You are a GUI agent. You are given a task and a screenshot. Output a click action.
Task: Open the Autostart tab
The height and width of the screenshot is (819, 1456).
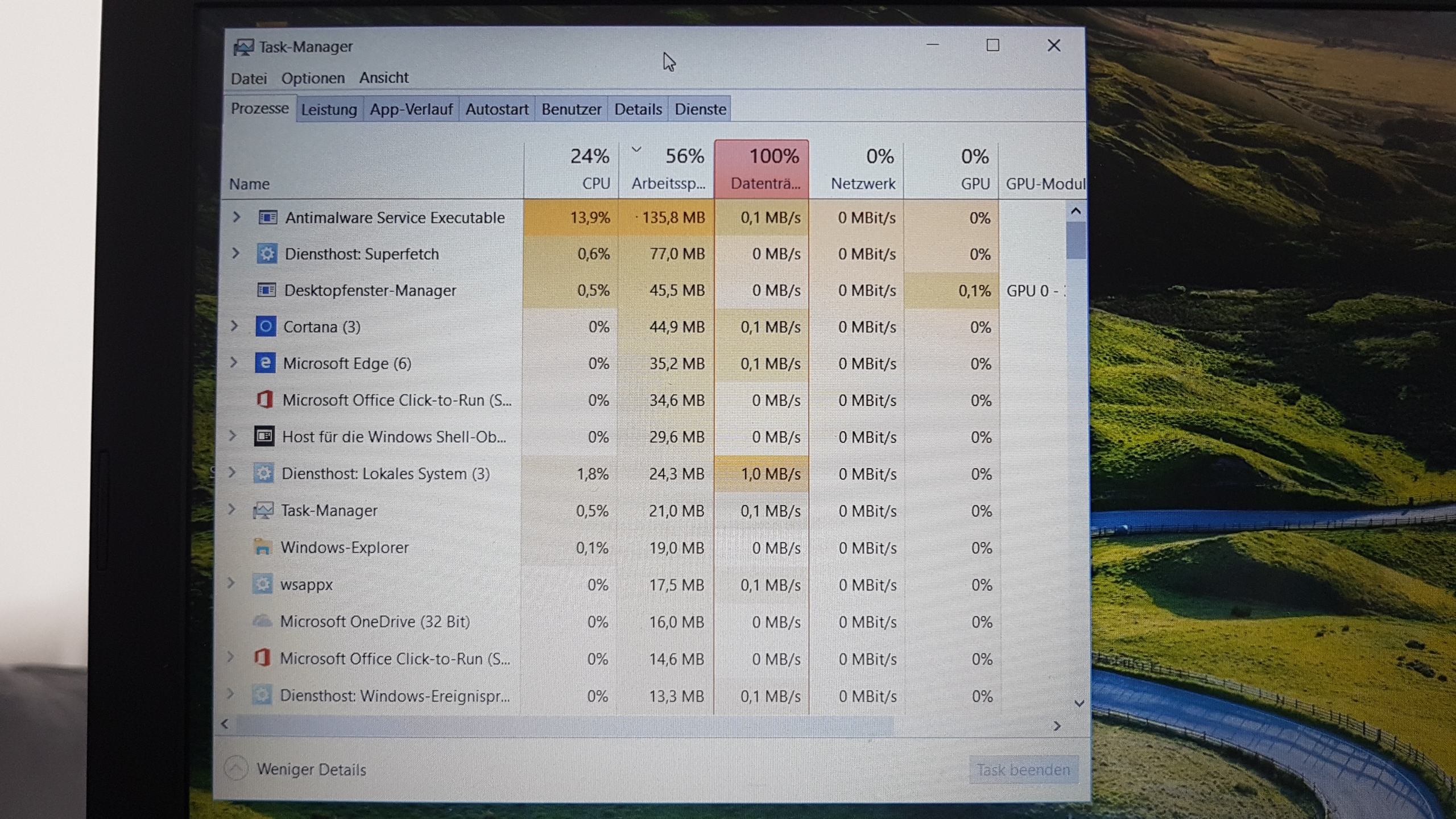[x=497, y=109]
